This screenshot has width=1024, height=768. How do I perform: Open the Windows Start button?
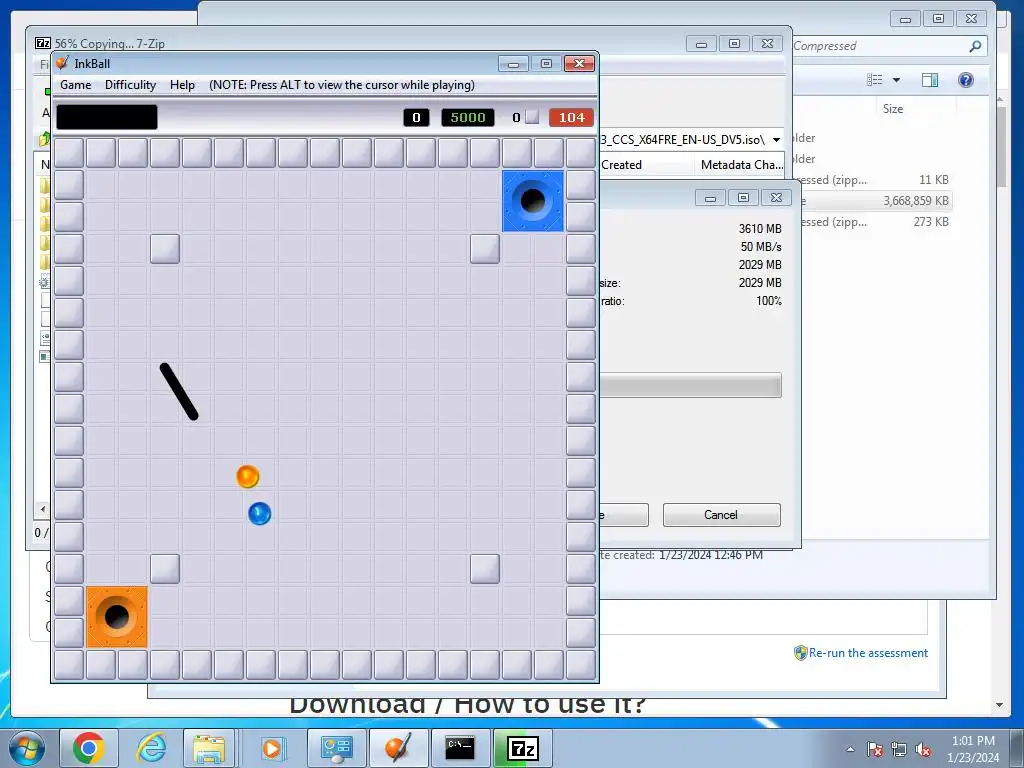(x=27, y=748)
